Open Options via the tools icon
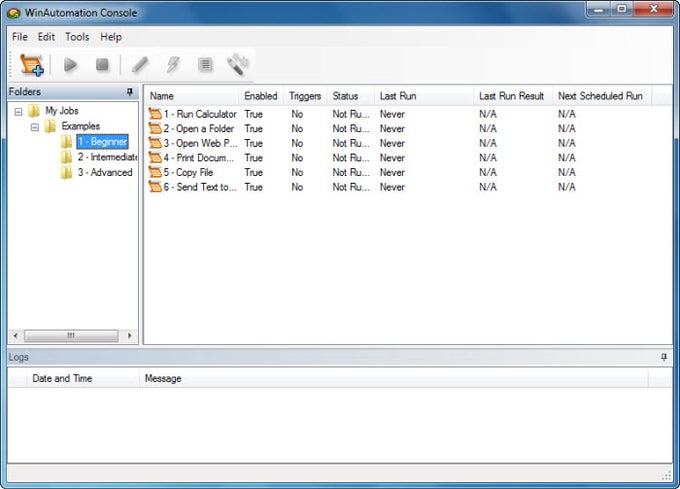The height and width of the screenshot is (489, 680). click(238, 65)
